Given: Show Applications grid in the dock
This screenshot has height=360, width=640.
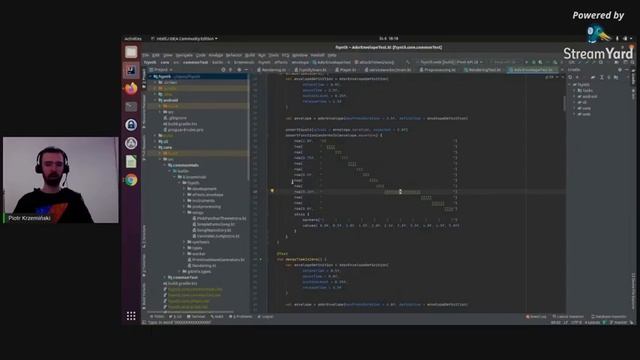Looking at the screenshot, I should click(131, 316).
